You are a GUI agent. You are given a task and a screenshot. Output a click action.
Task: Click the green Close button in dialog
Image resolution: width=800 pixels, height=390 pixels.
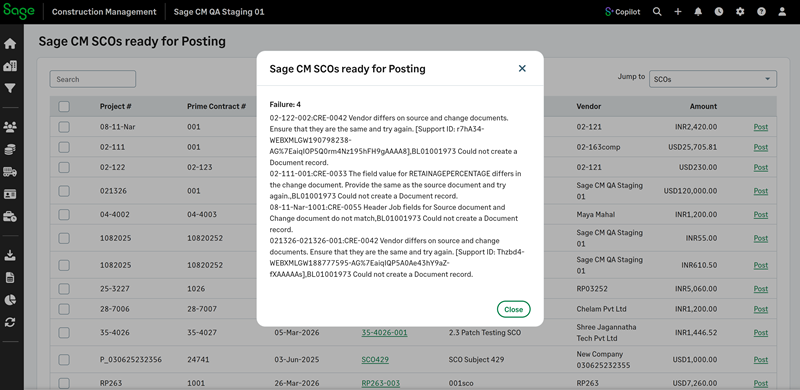513,309
